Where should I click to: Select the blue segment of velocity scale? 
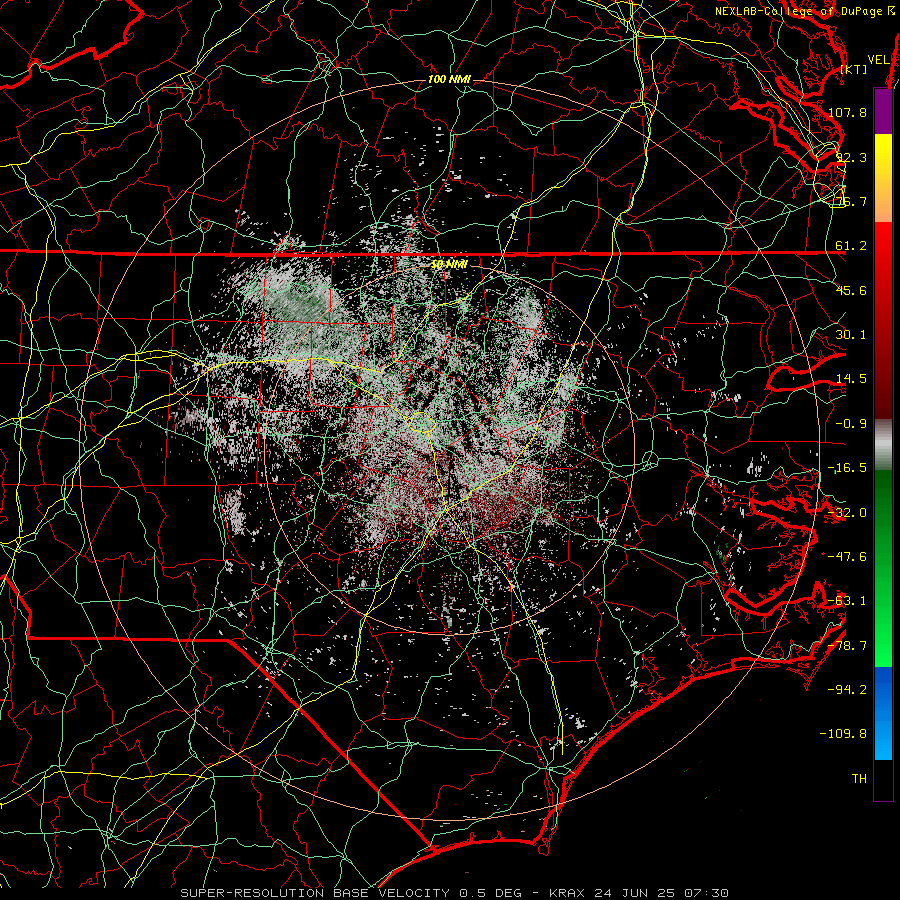883,713
